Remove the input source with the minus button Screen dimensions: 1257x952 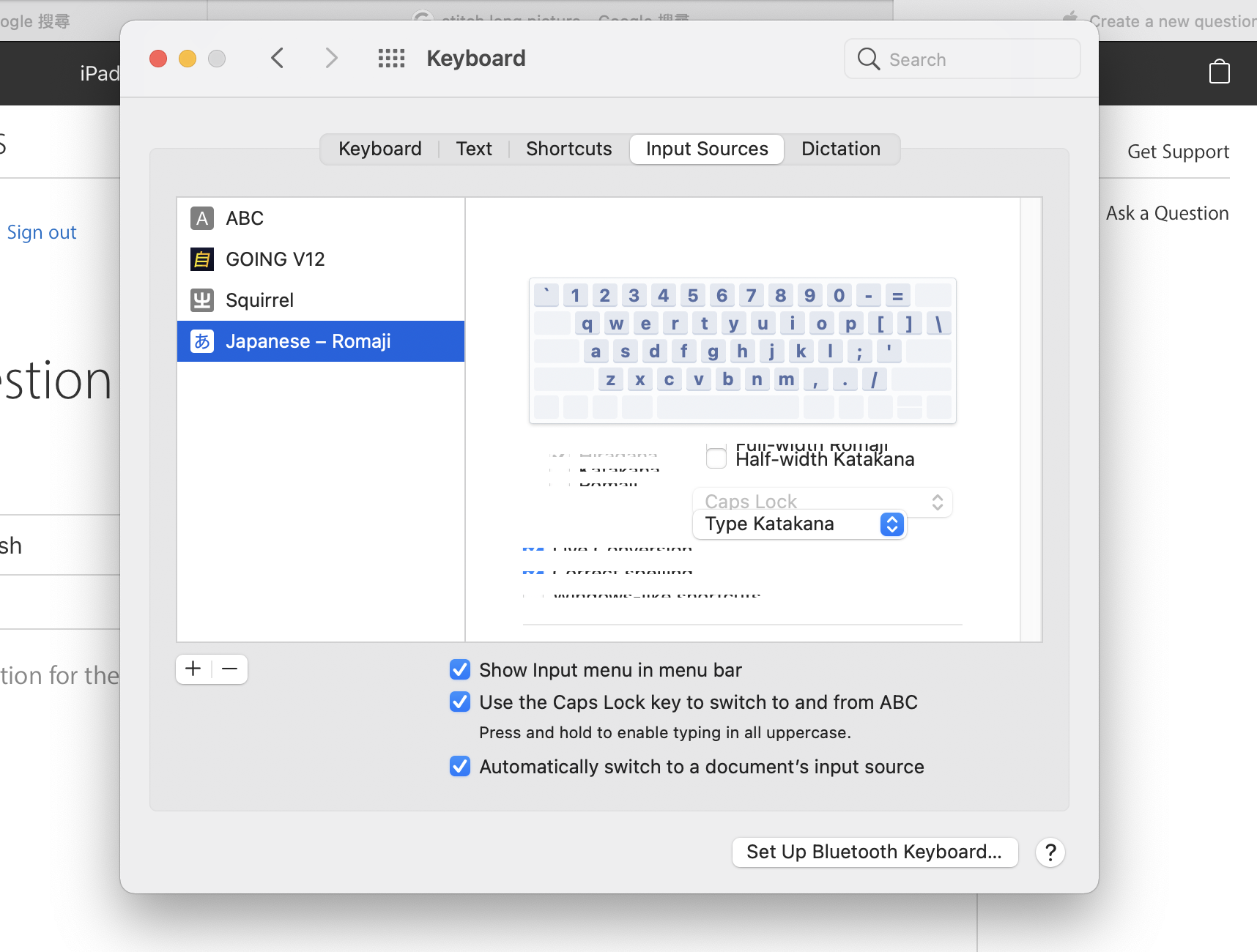(230, 669)
